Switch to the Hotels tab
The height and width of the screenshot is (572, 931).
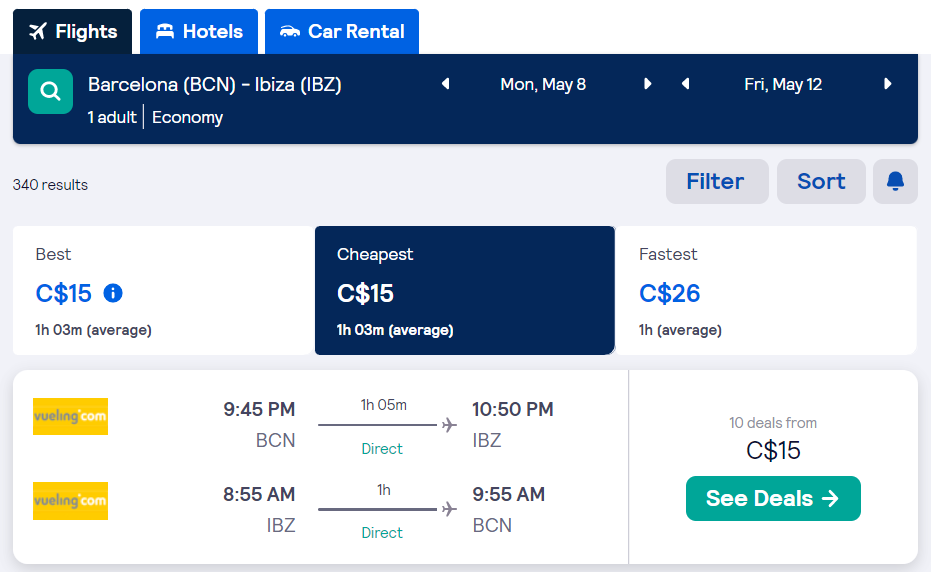(199, 31)
